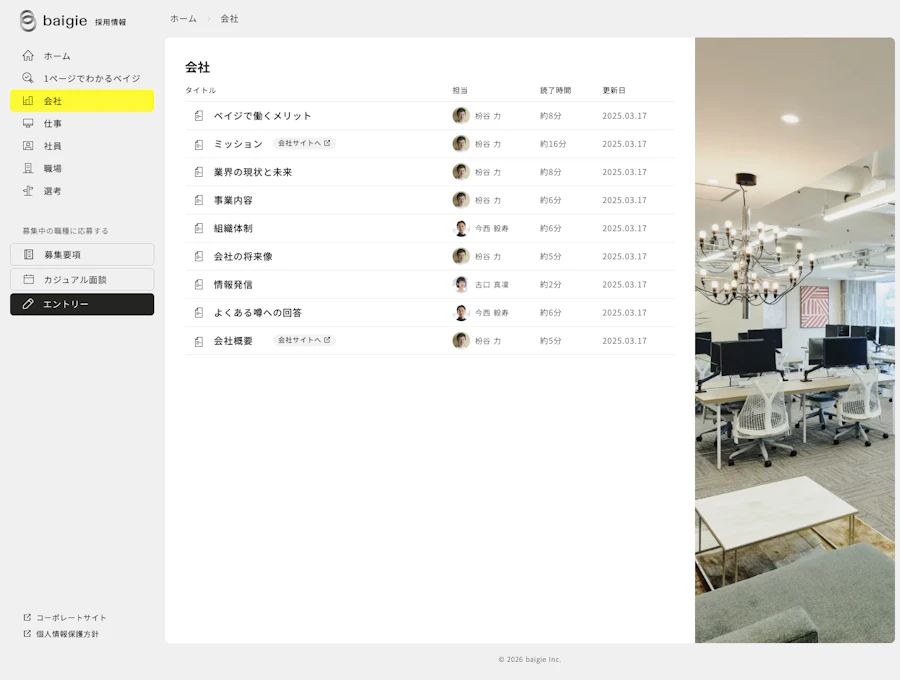Click the pencil icon on エントリー button

28,304
